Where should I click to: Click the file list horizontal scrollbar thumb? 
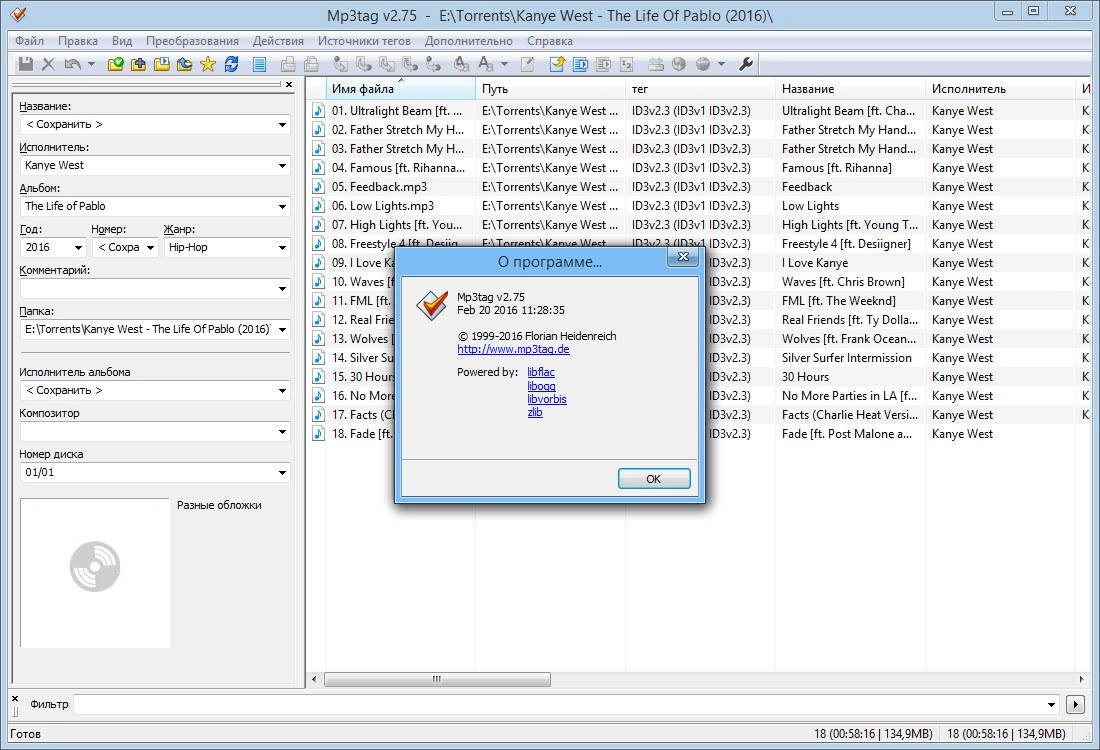point(437,679)
